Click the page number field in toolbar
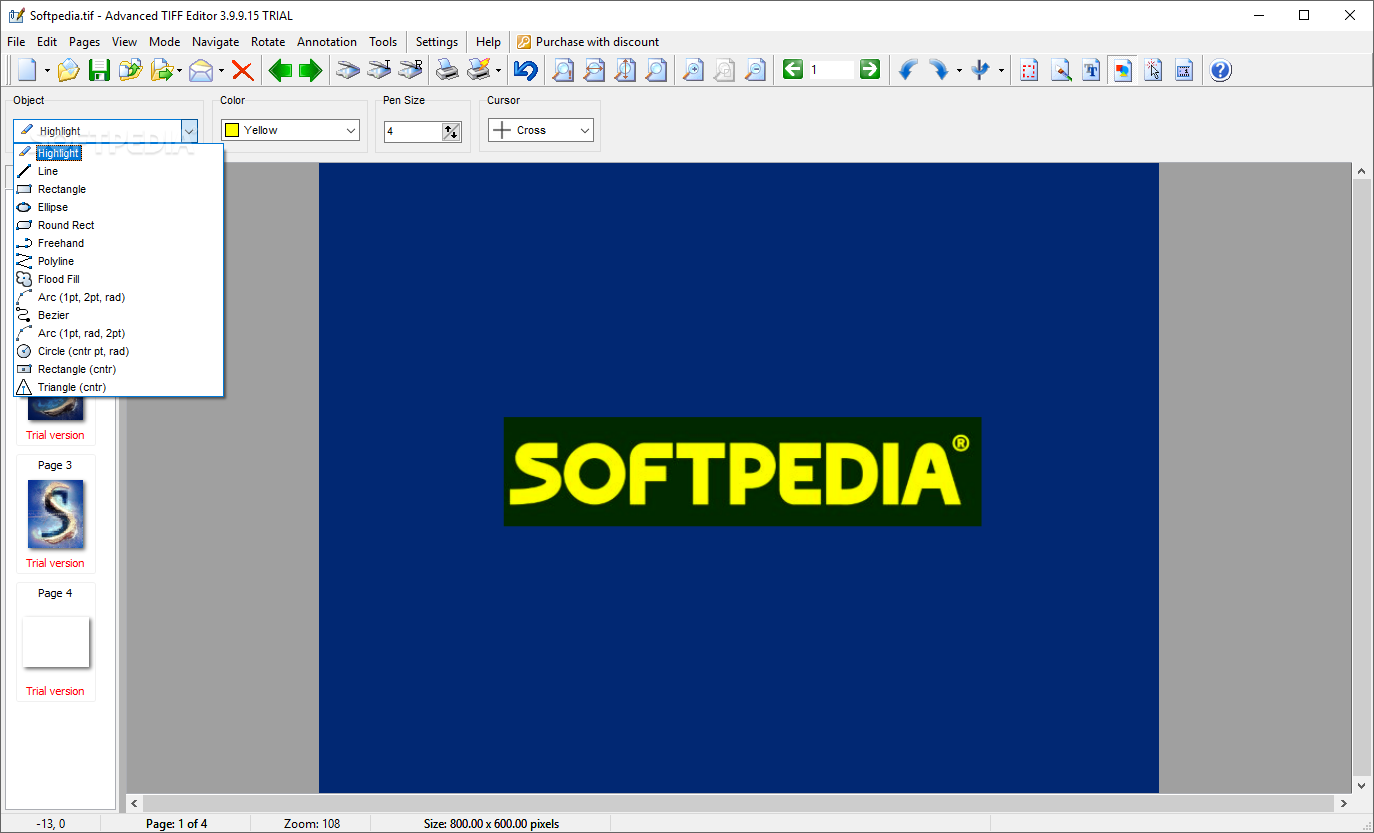Image resolution: width=1374 pixels, height=833 pixels. [x=831, y=69]
